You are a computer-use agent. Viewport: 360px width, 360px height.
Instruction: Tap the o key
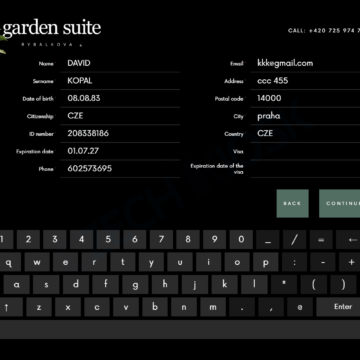pyautogui.click(x=237, y=262)
